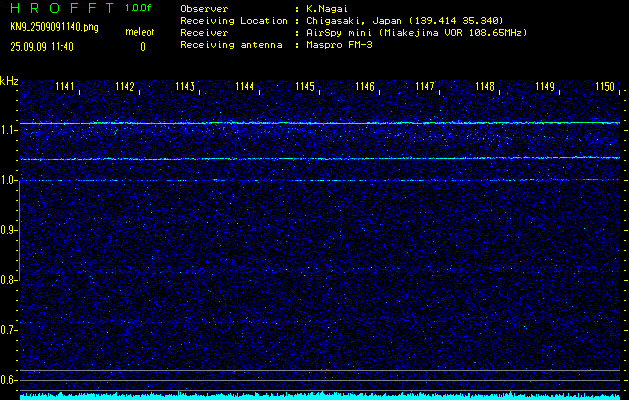Viewport: 629px width, 400px height.
Task: Click time marker 1149
Action: tap(545, 86)
